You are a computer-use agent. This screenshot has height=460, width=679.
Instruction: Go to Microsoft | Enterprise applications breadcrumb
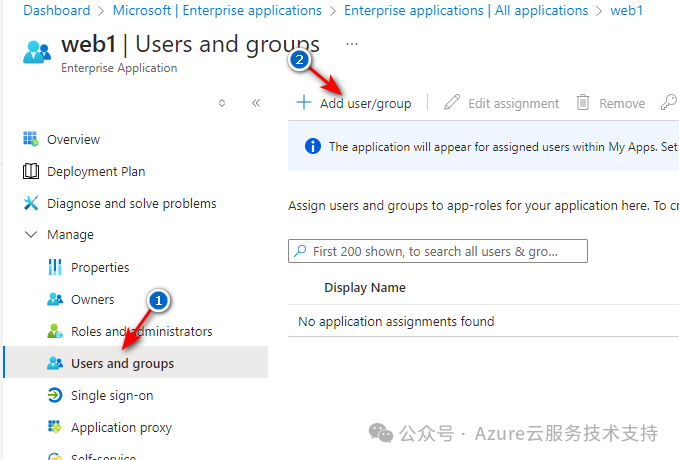[x=217, y=10]
